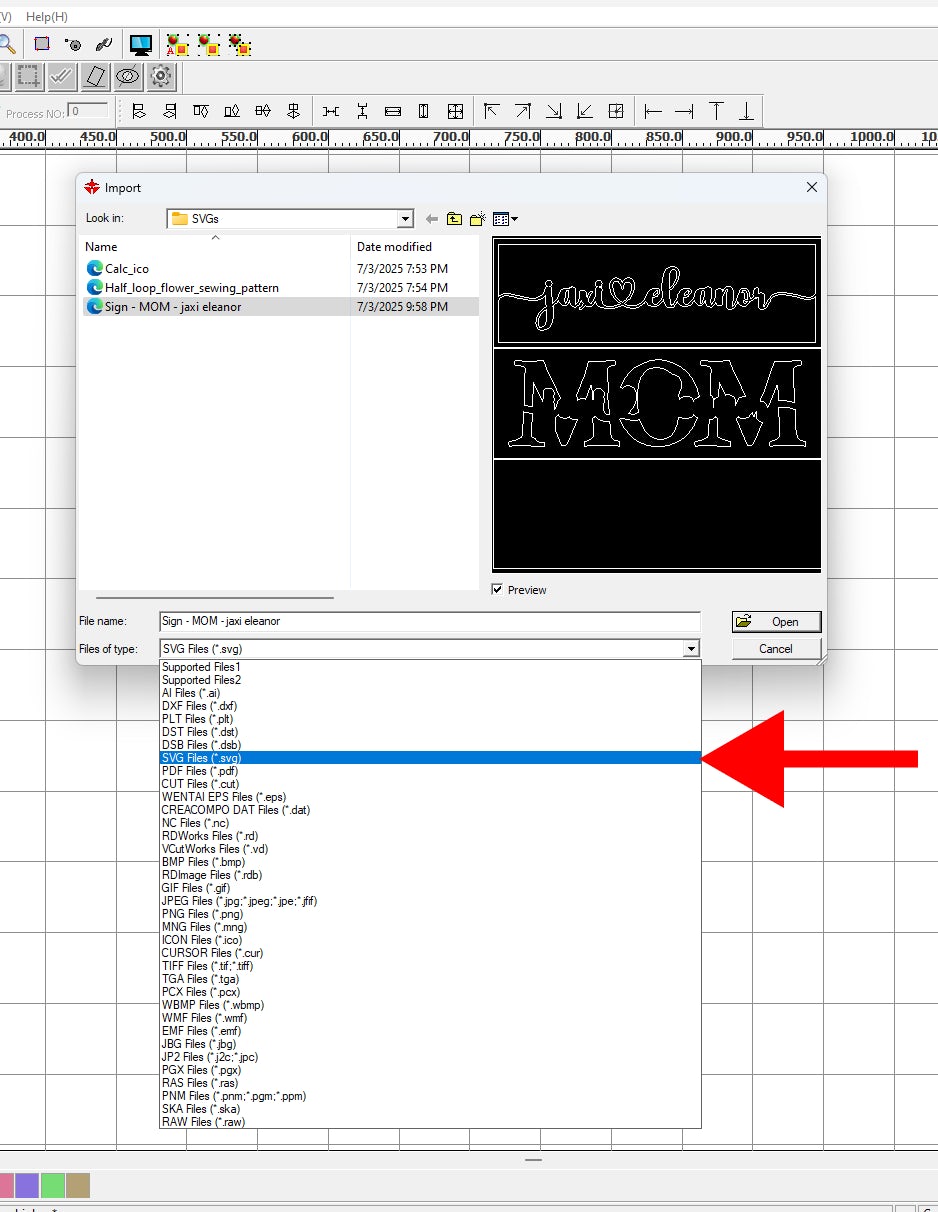Choose PNG Files (*.png) from the list
Screen dimensions: 938x1212
[x=430, y=914]
